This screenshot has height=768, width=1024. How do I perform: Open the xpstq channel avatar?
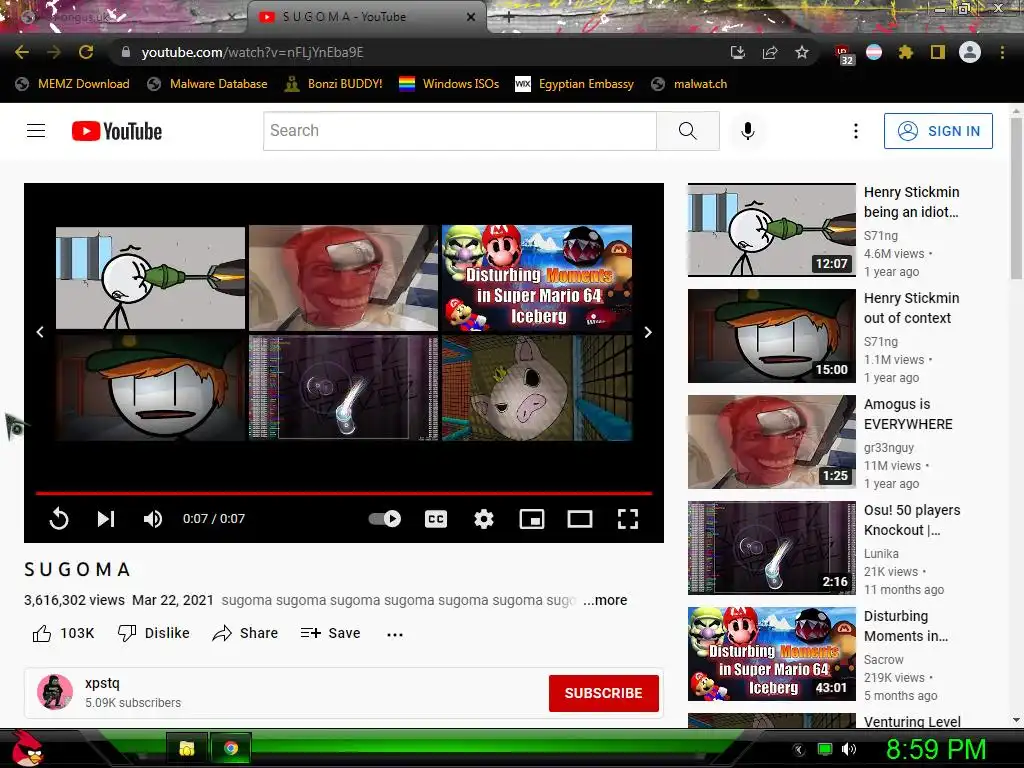tap(54, 692)
